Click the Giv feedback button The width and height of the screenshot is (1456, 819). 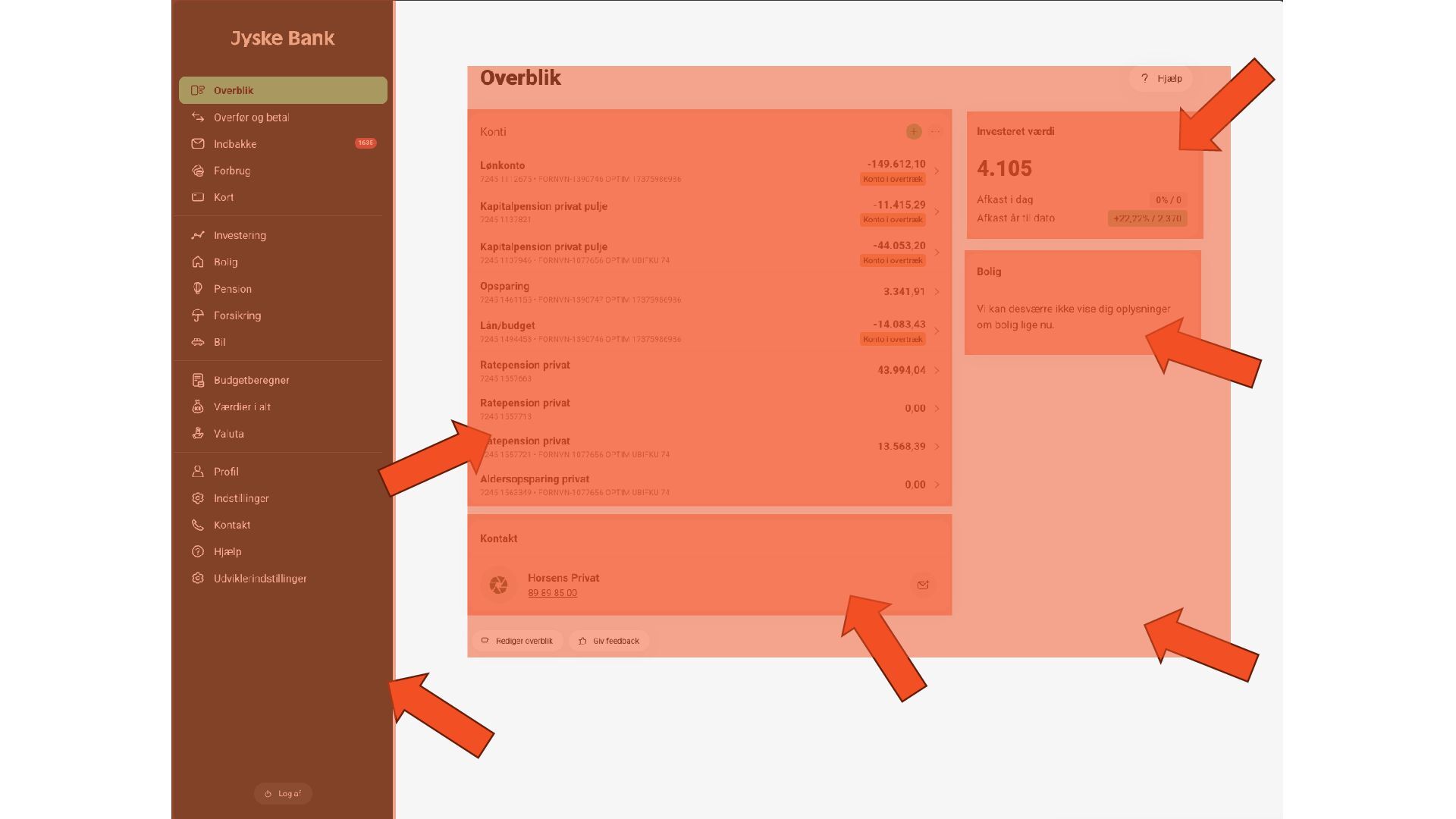(x=609, y=641)
